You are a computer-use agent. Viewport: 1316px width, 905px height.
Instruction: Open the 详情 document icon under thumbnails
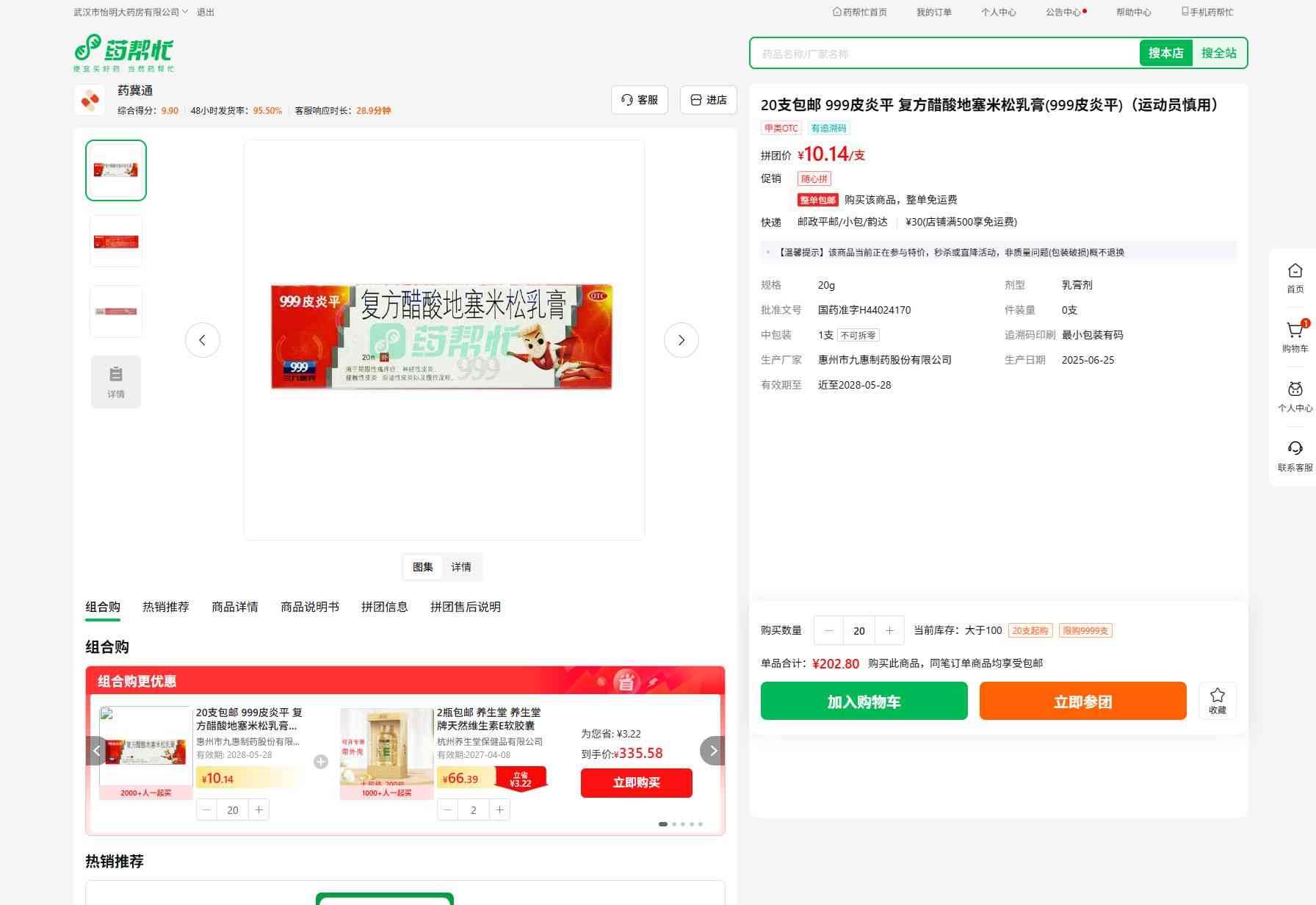point(116,382)
